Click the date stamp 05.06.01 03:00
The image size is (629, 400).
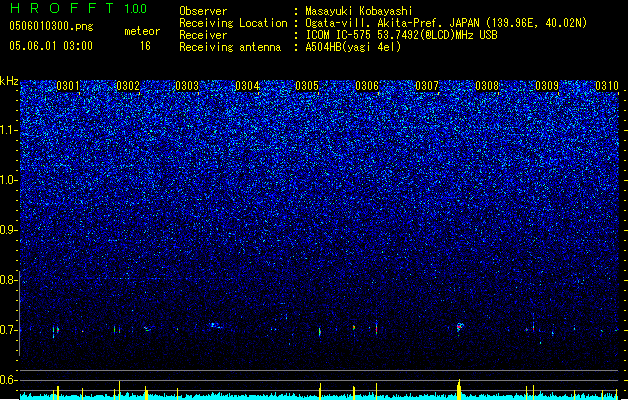(x=51, y=46)
